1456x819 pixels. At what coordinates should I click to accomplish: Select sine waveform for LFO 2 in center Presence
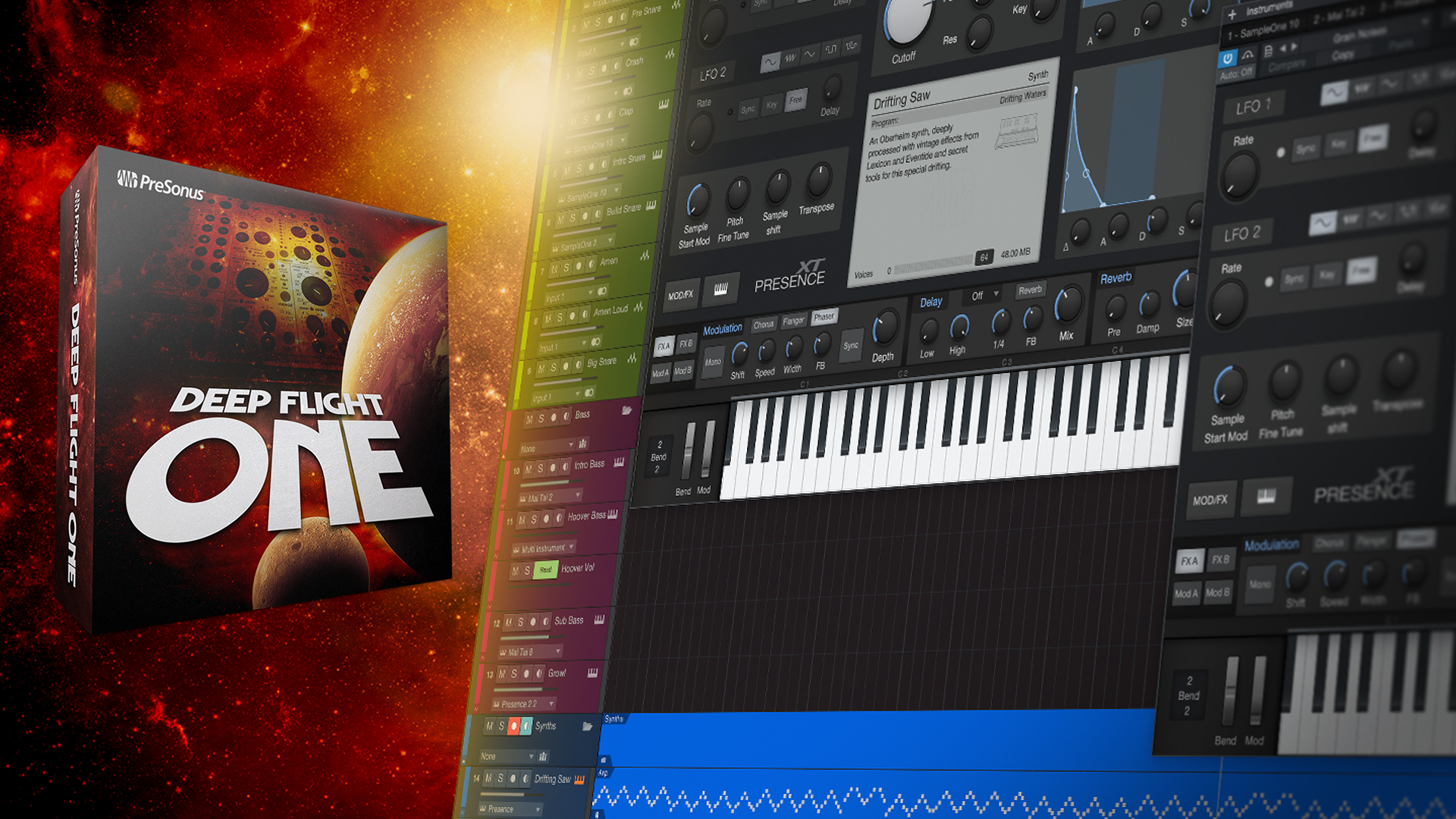(770, 61)
